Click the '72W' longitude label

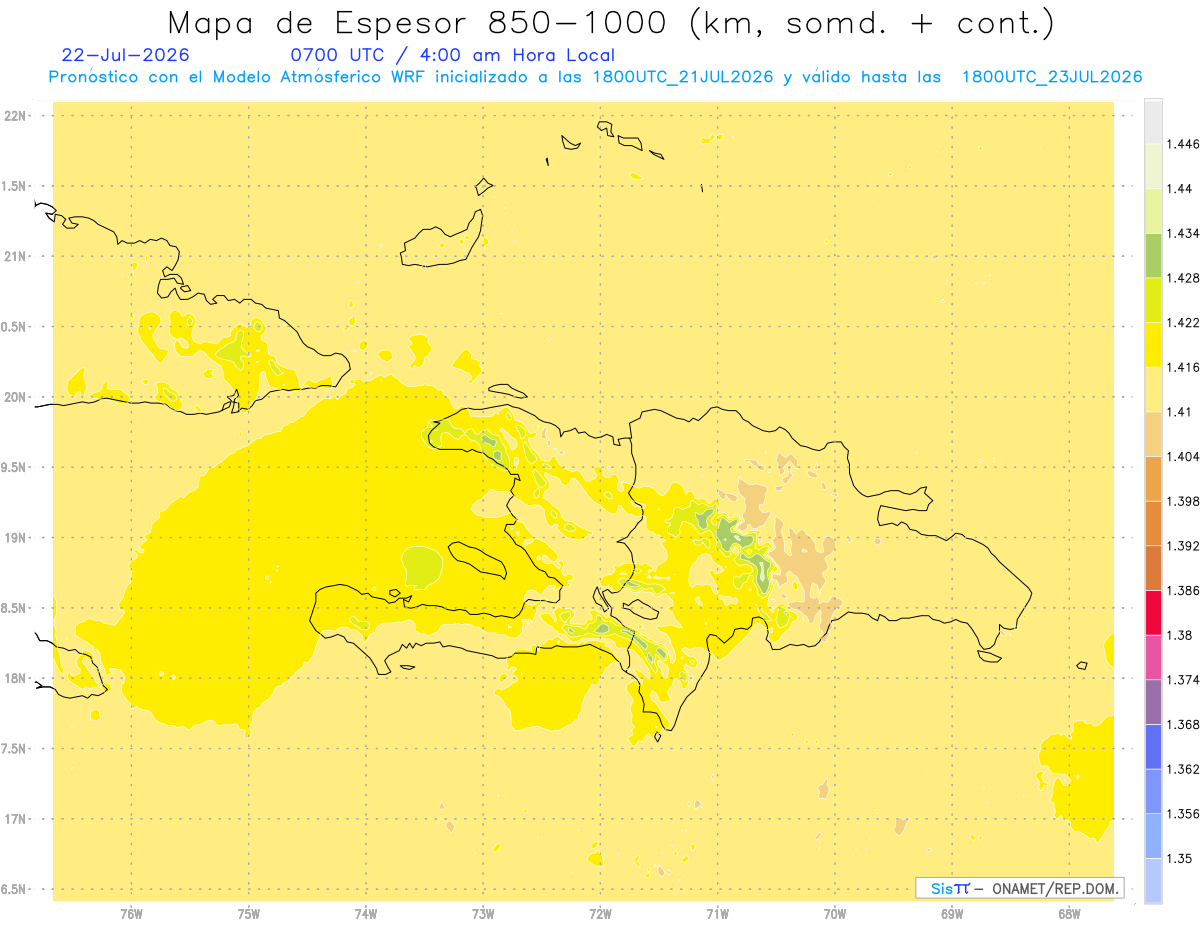click(600, 913)
